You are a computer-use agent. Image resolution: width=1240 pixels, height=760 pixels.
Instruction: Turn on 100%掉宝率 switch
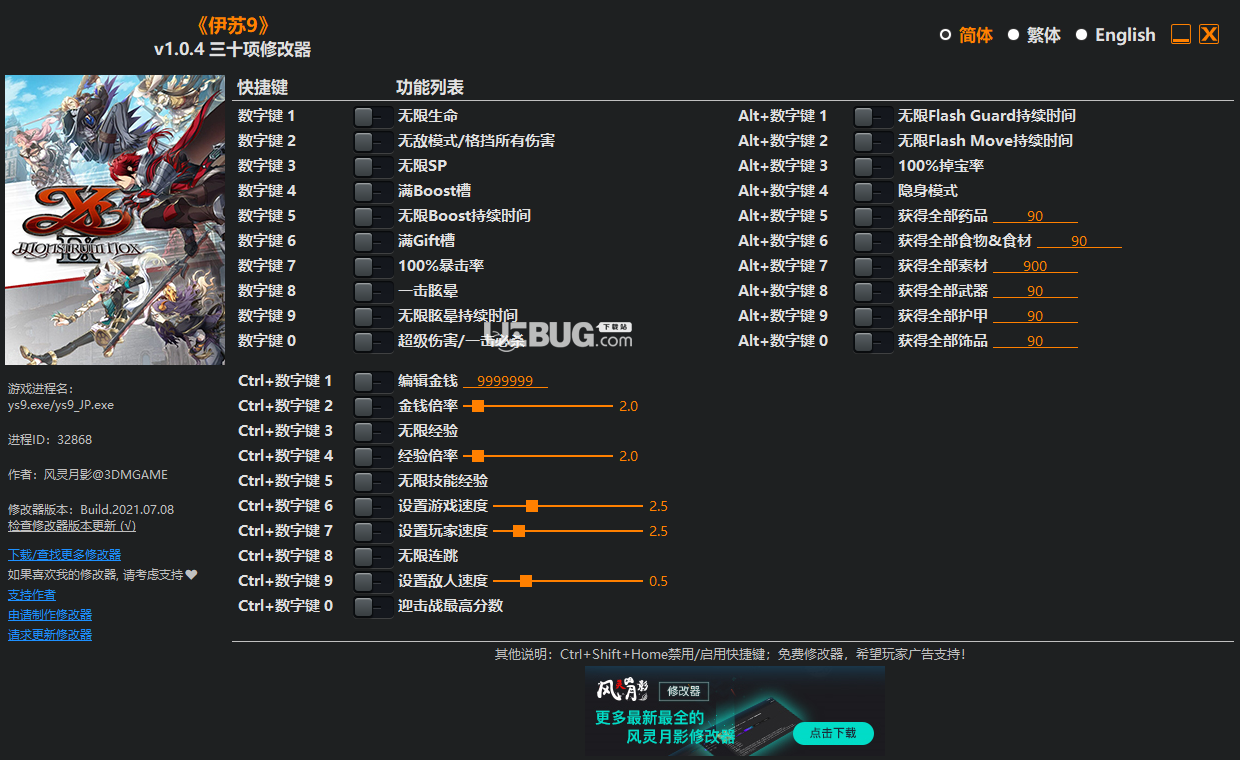(873, 167)
